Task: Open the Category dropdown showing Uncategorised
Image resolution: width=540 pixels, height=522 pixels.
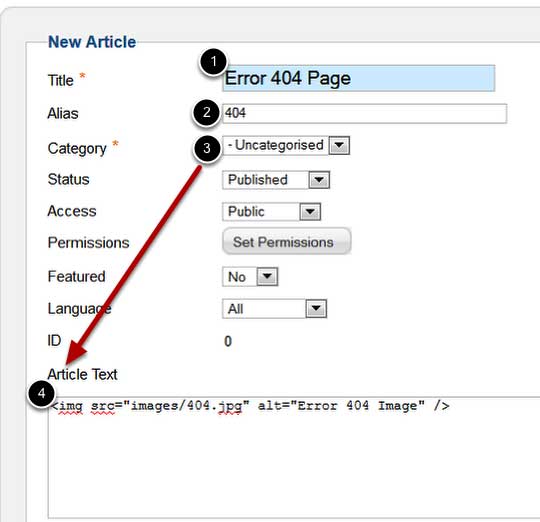Action: (x=286, y=145)
